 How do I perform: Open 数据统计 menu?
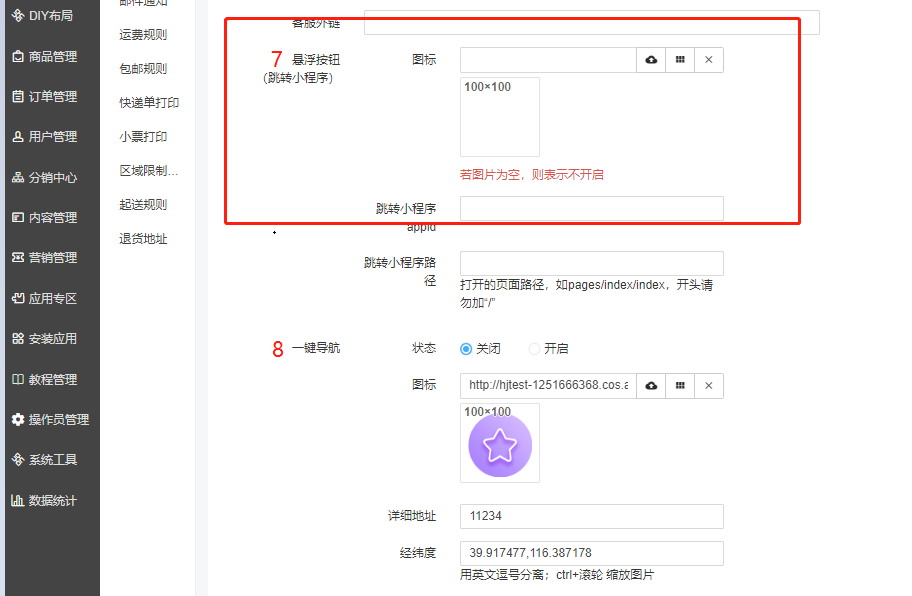[52, 500]
